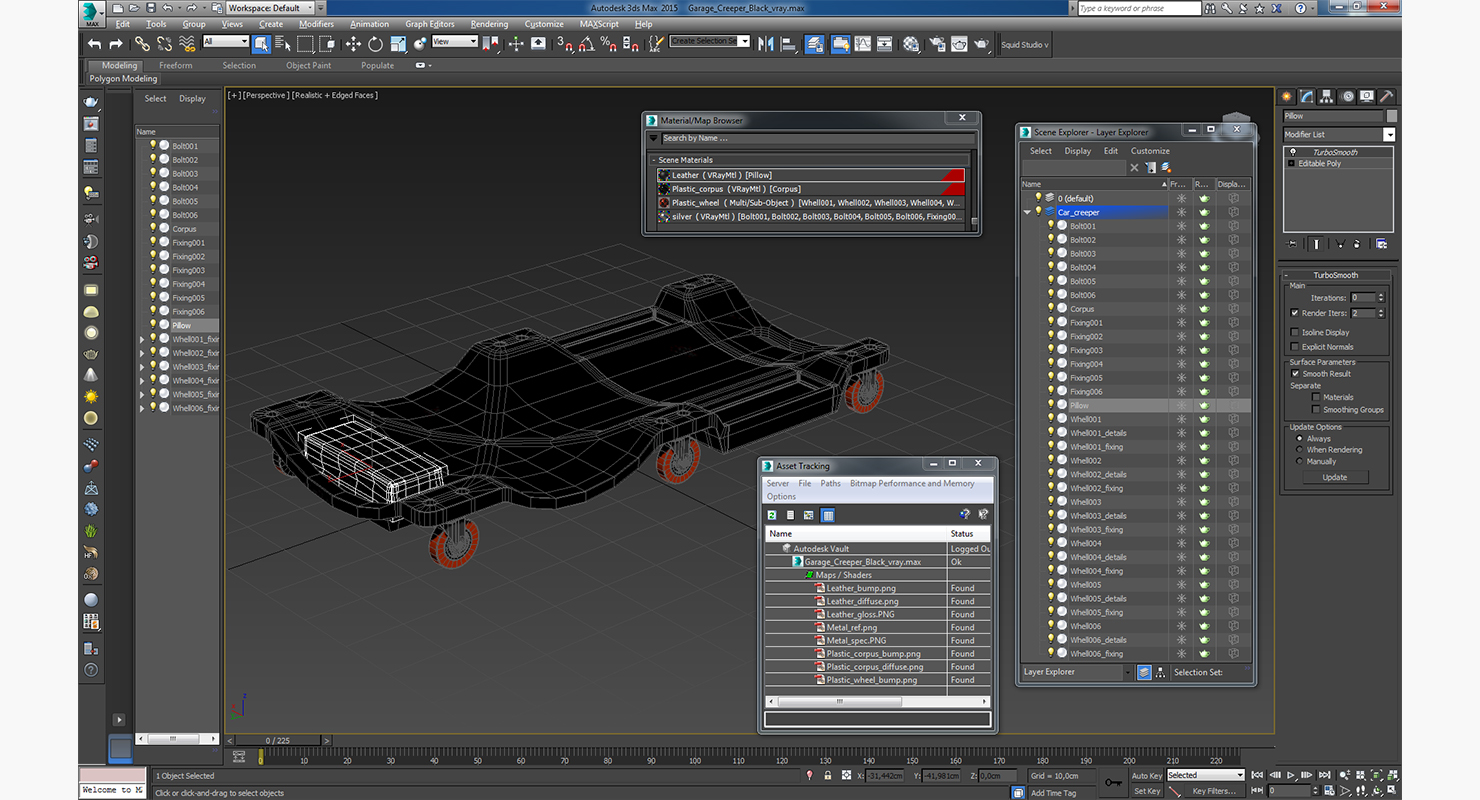
Task: Open the Hierarchy command panel tab
Action: pyautogui.click(x=1327, y=96)
